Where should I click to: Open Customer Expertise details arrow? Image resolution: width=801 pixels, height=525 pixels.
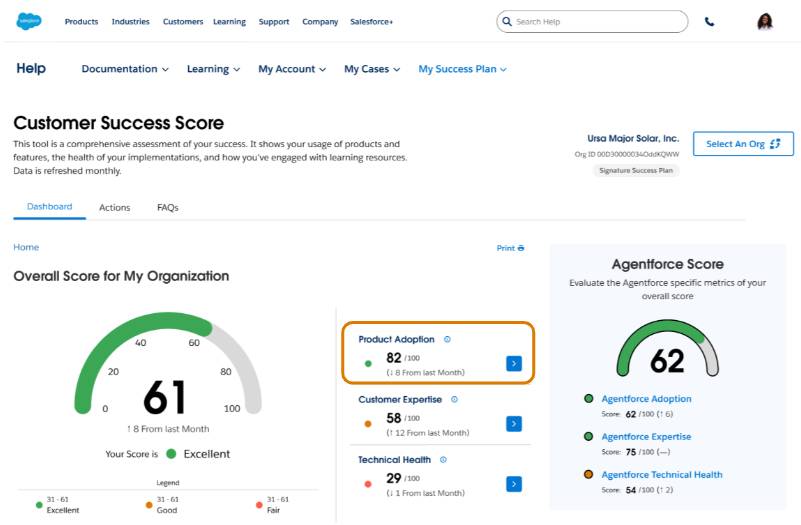coord(514,424)
